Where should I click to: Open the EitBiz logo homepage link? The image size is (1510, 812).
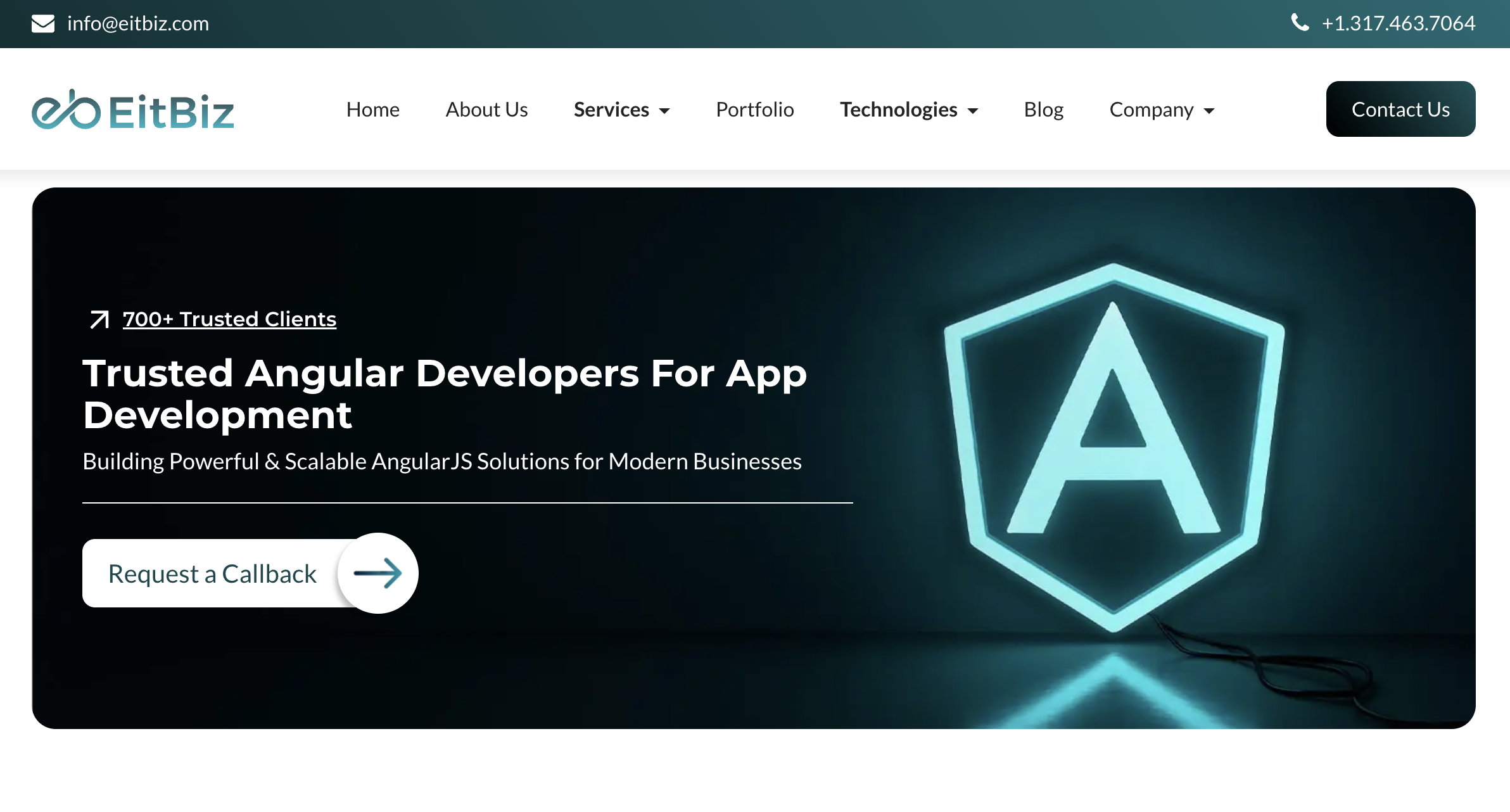point(133,110)
